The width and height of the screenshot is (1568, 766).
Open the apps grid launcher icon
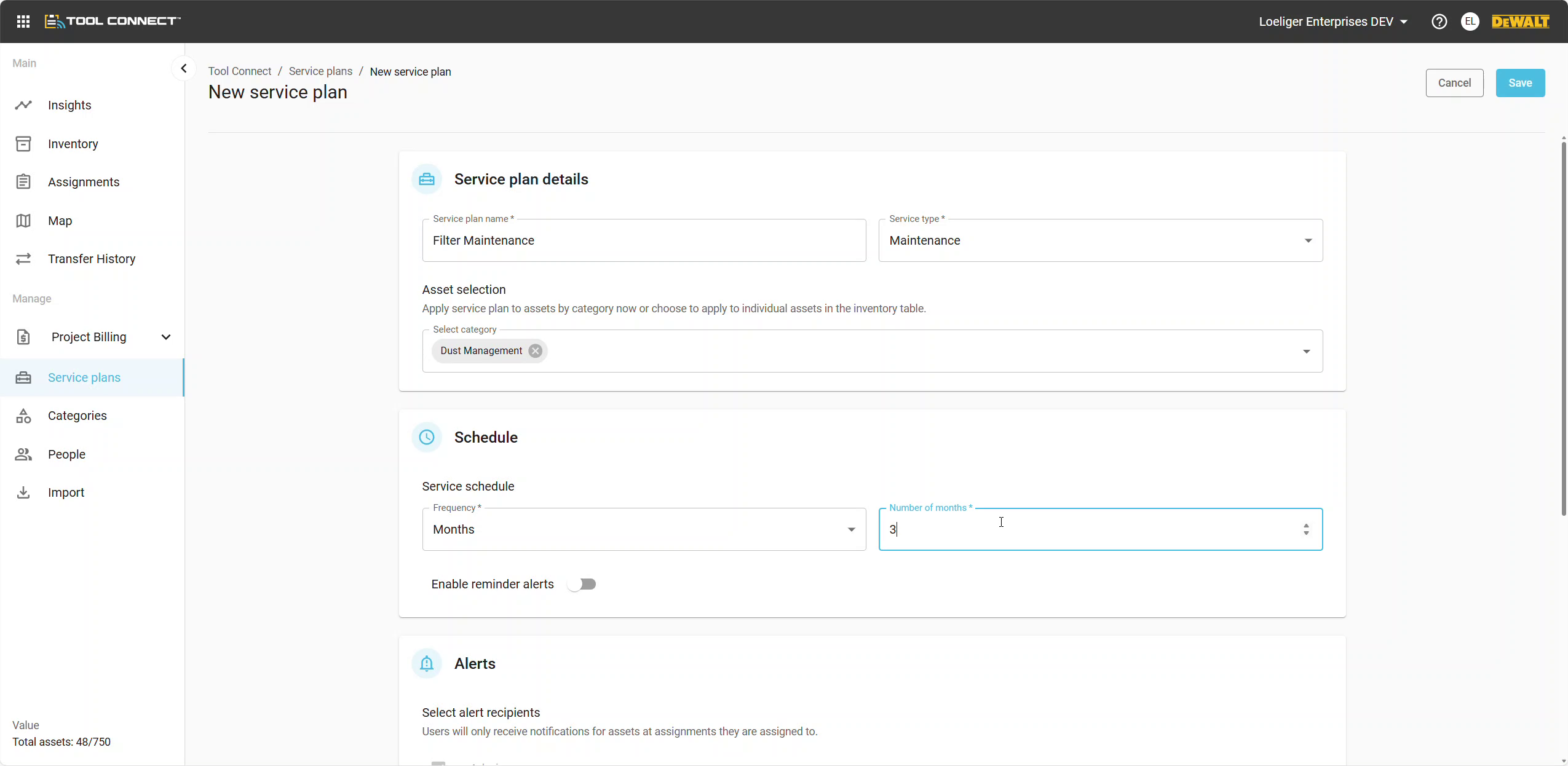[23, 22]
